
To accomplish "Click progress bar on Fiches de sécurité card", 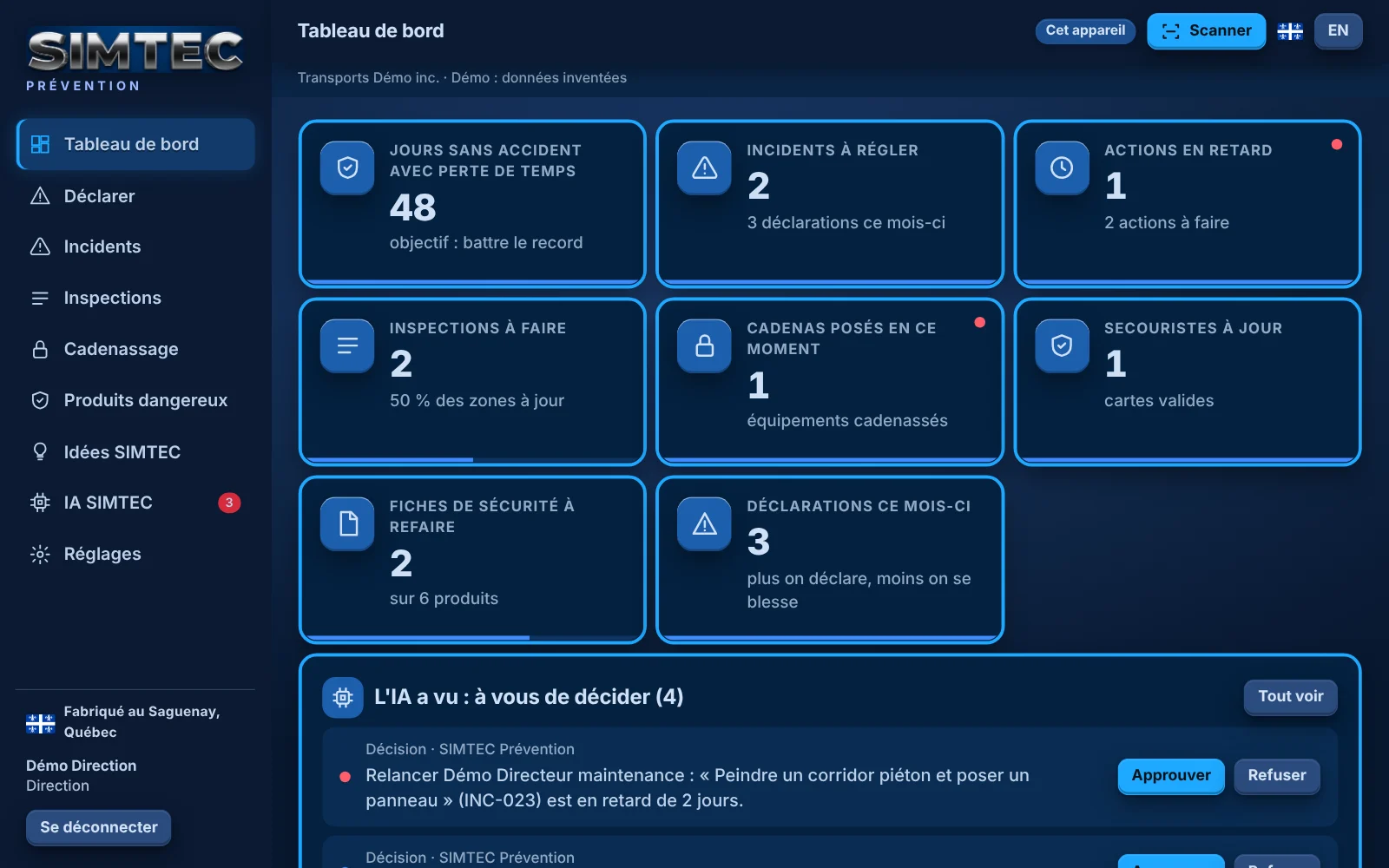I will pos(473,637).
